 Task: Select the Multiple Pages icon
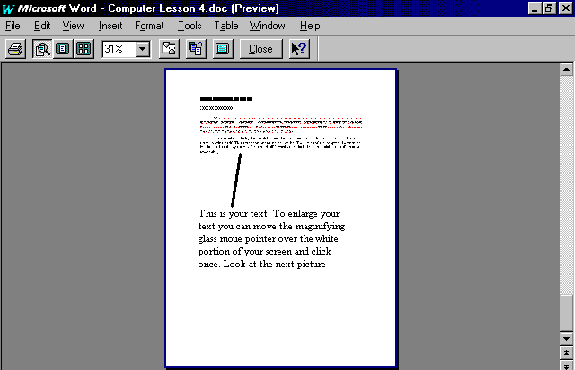pos(84,49)
